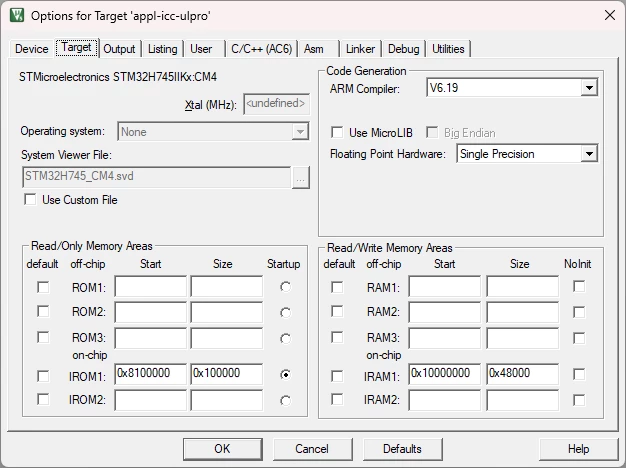Check the default box for IROM1
Screen dimensions: 626x468
point(43,376)
